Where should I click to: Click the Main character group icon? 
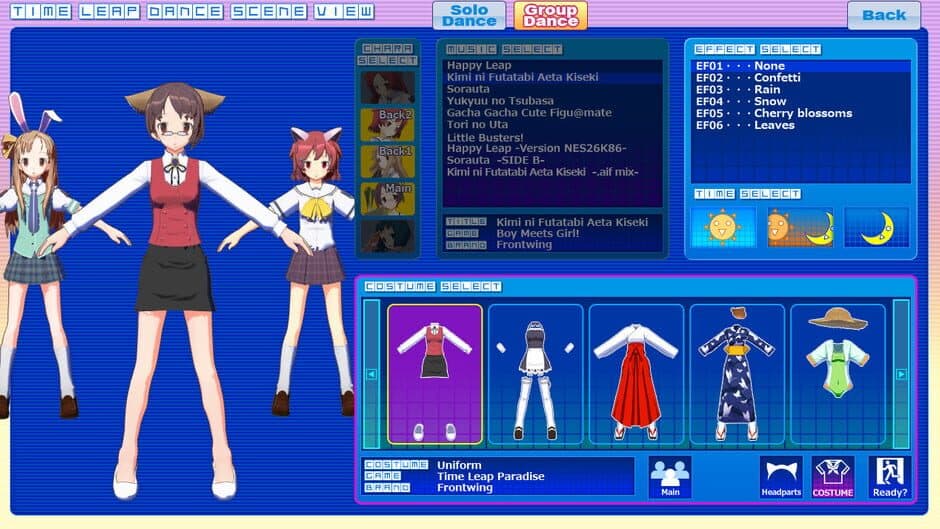670,477
